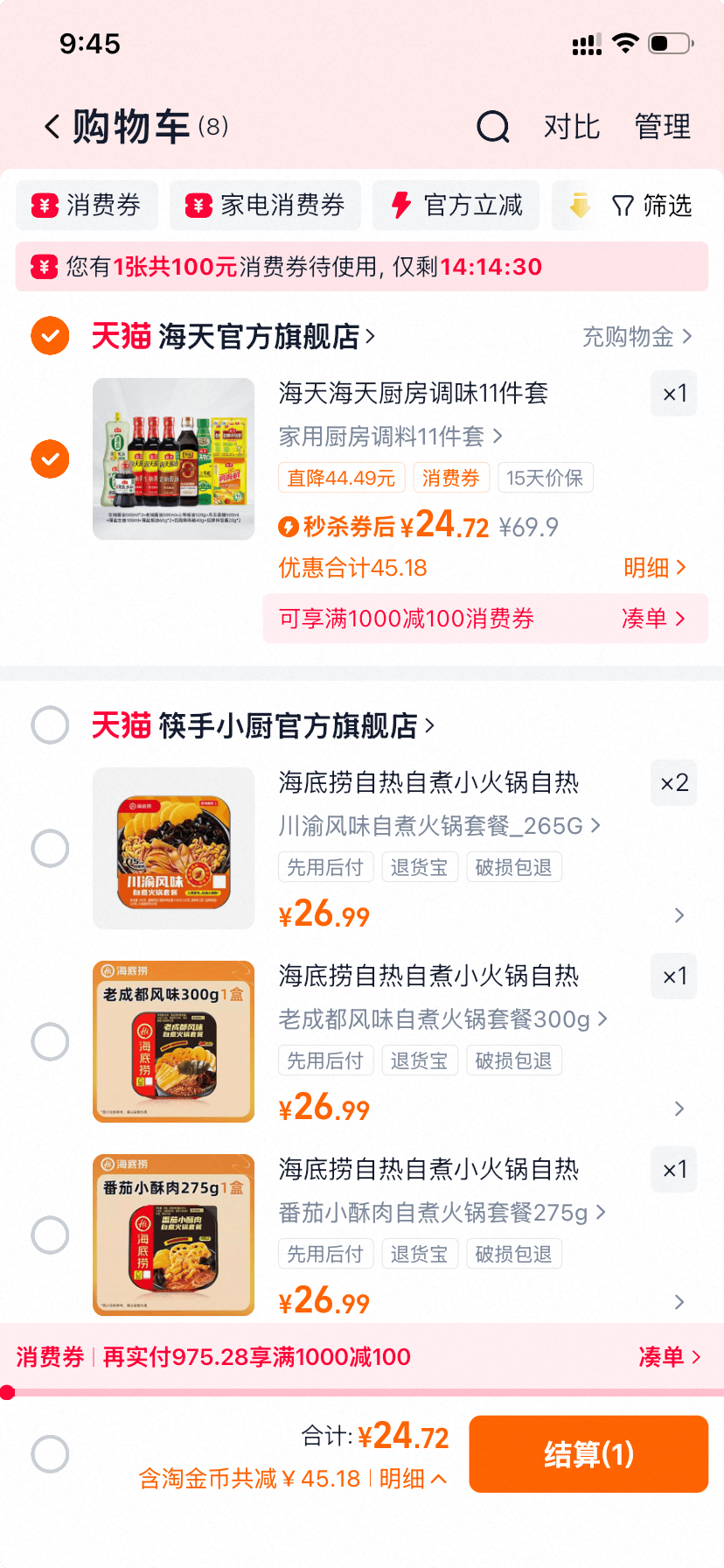The image size is (724, 1568).
Task: Tap the red coupon icon in the 100元 banner
Action: point(45,266)
